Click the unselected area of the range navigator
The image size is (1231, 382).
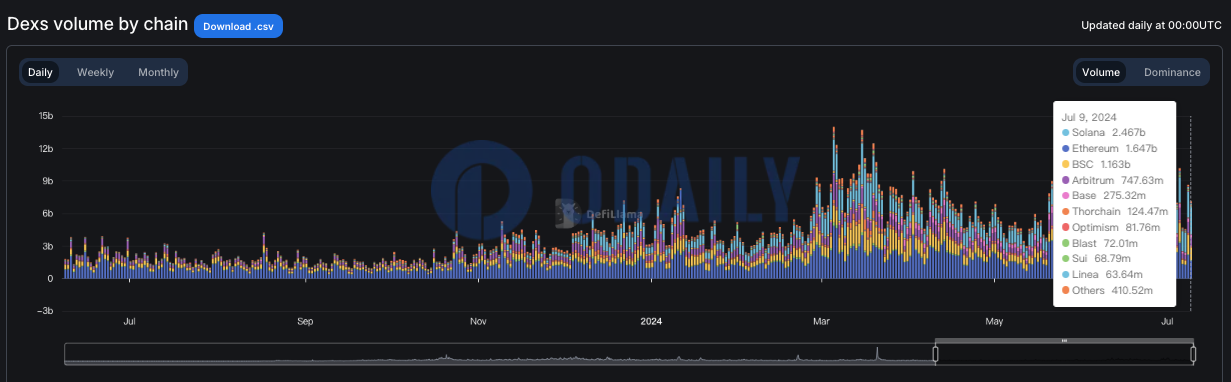499,354
